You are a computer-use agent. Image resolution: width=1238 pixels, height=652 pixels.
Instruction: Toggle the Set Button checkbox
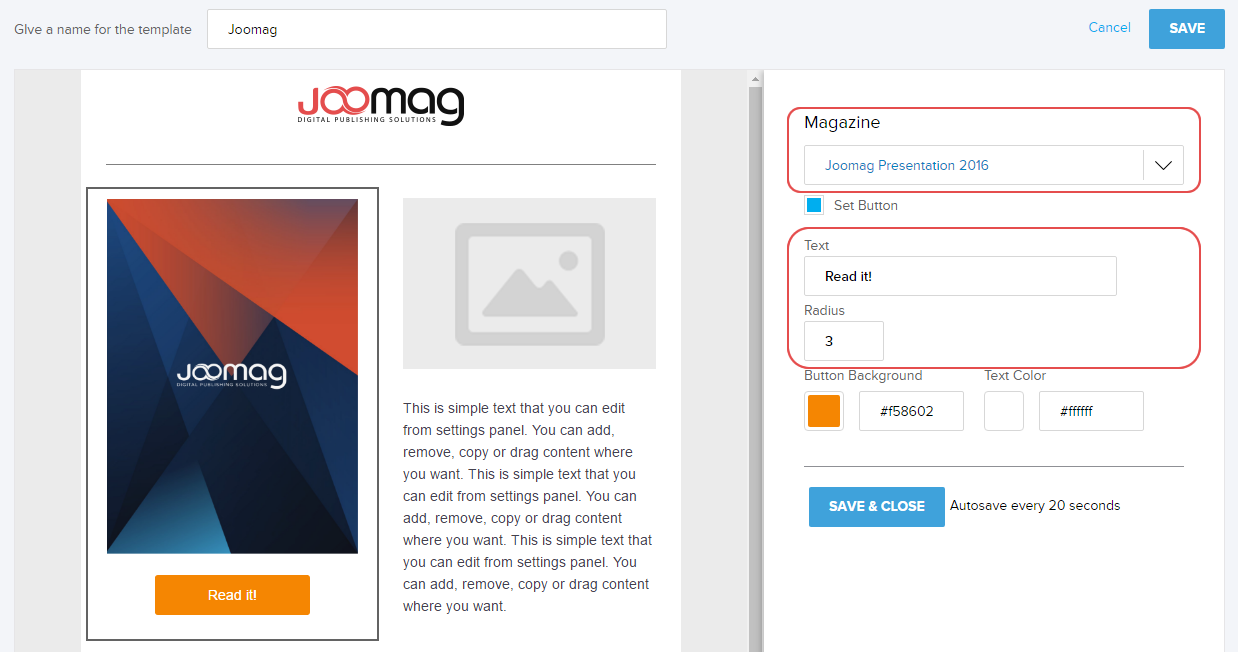814,205
